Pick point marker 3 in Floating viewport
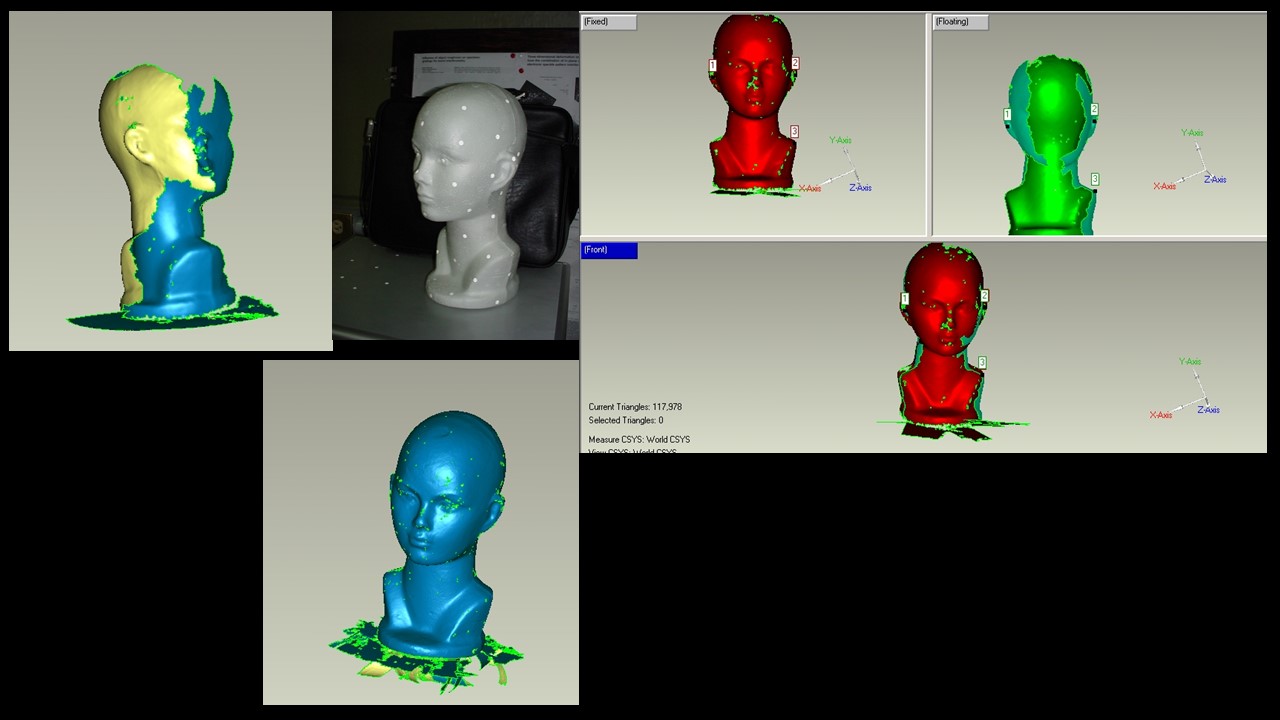Viewport: 1280px width, 720px height. 1095,179
